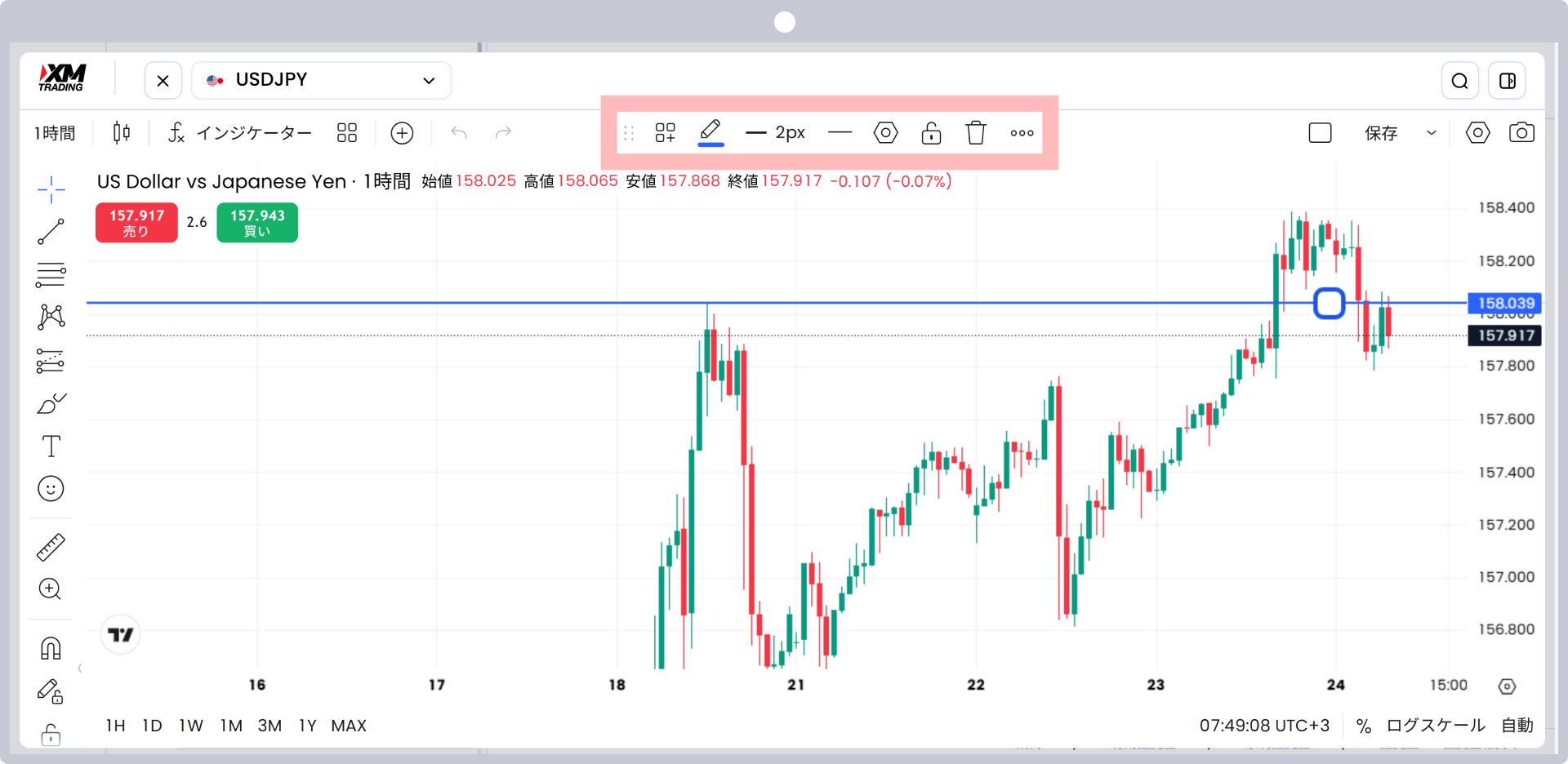
Task: Select the crosshair cursor tool
Action: pyautogui.click(x=51, y=189)
